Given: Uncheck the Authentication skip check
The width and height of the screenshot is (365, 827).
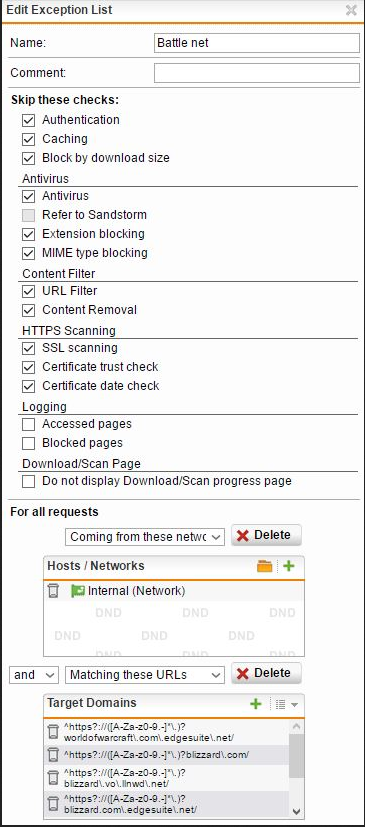Looking at the screenshot, I should pos(28,120).
